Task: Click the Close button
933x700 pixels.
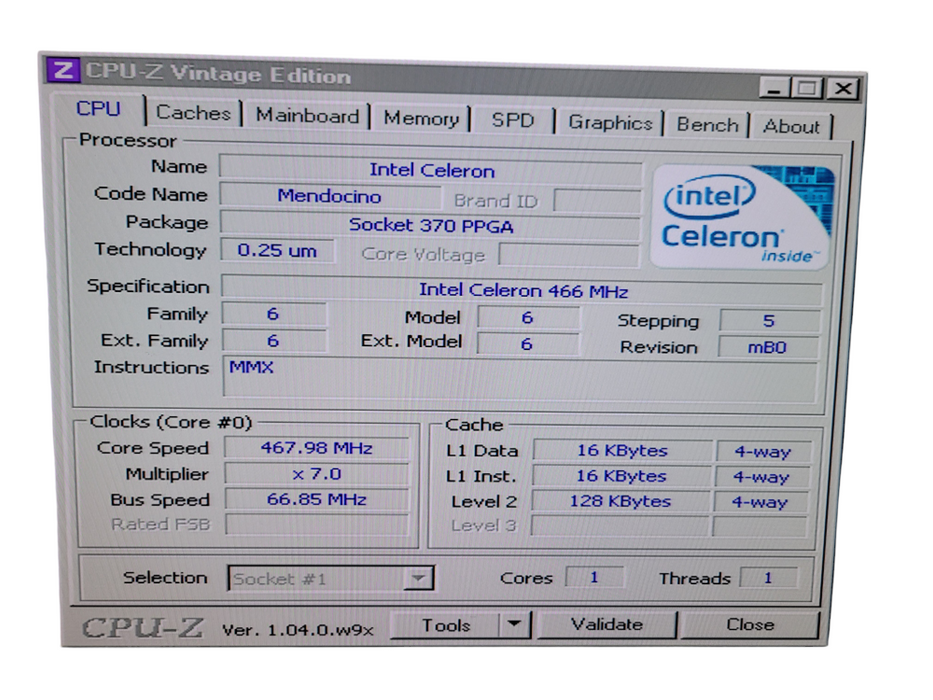Action: coord(750,624)
